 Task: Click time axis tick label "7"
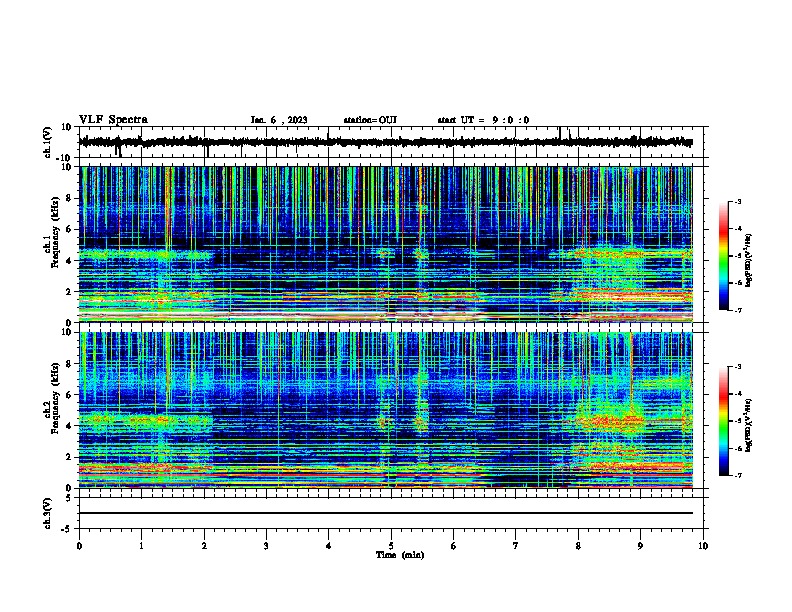coord(516,546)
